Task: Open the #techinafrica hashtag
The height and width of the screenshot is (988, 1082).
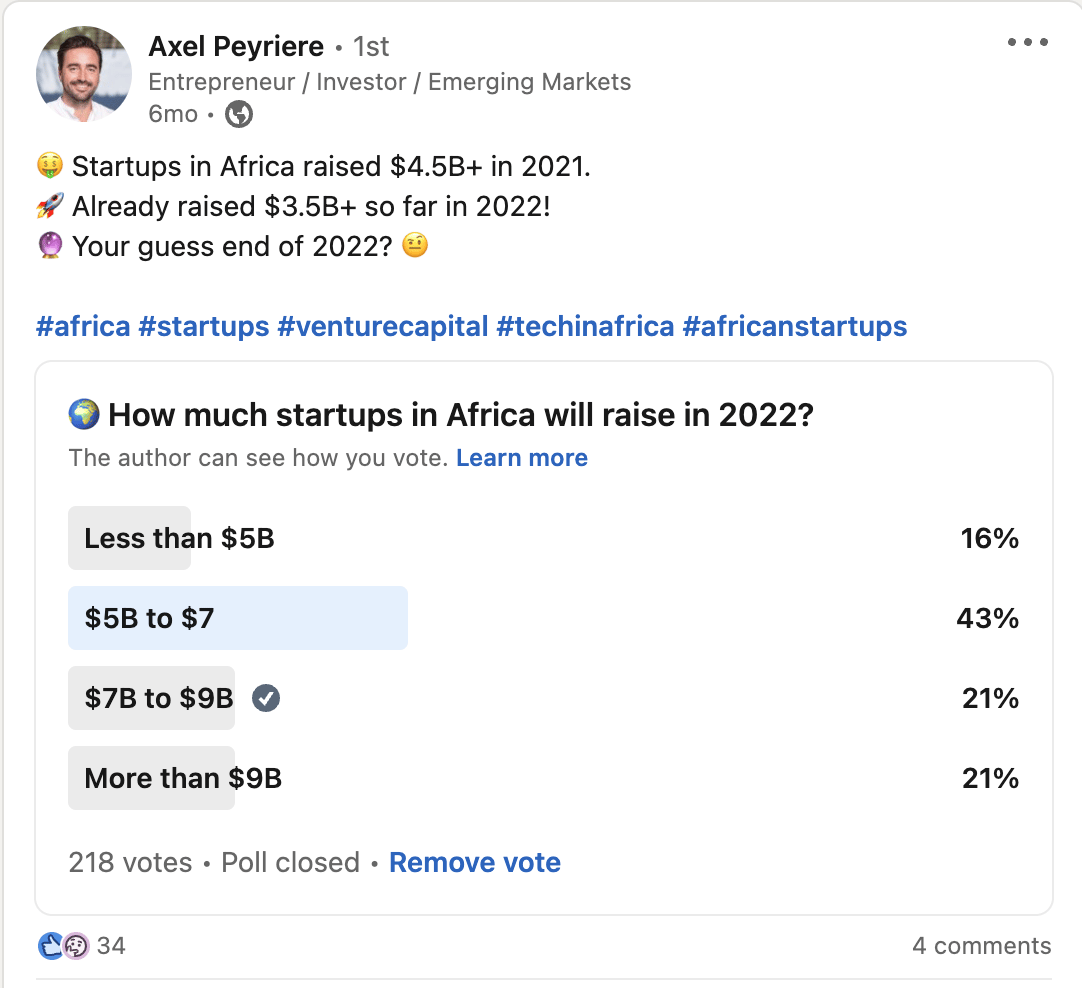Action: click(585, 326)
